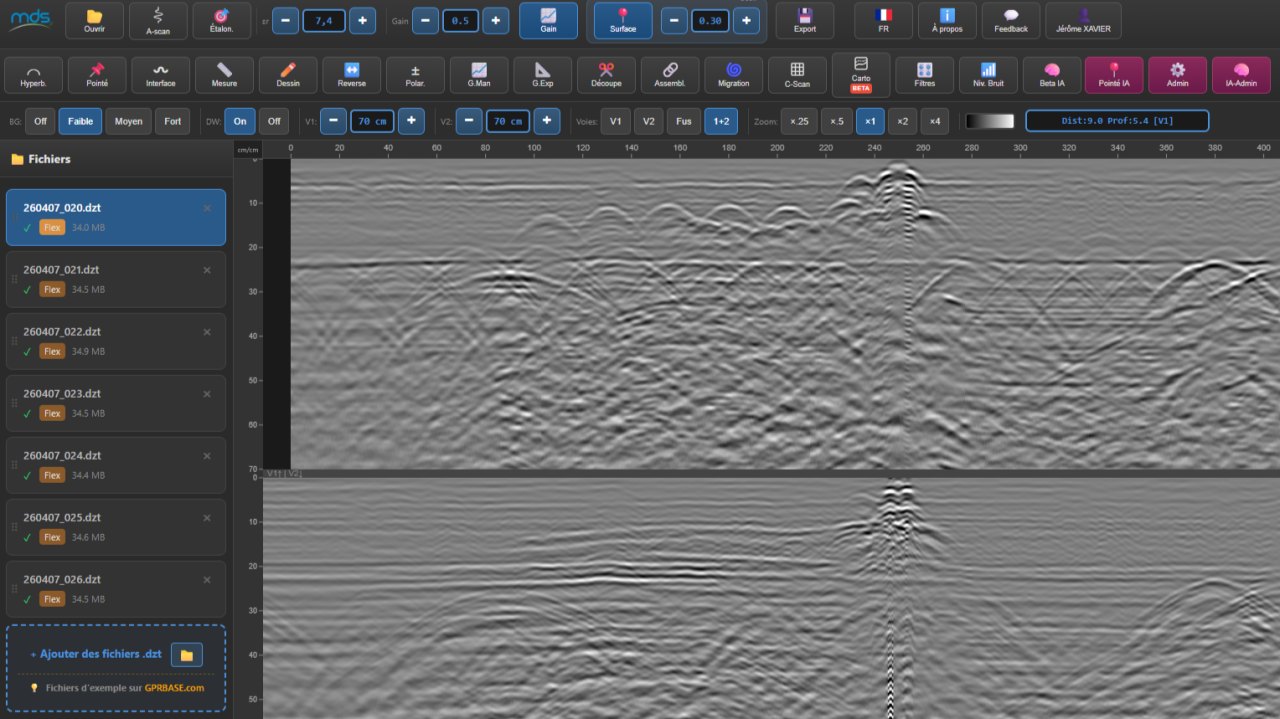The width and height of the screenshot is (1280, 719).
Task: Open the Migration spiral tool
Action: 733,75
